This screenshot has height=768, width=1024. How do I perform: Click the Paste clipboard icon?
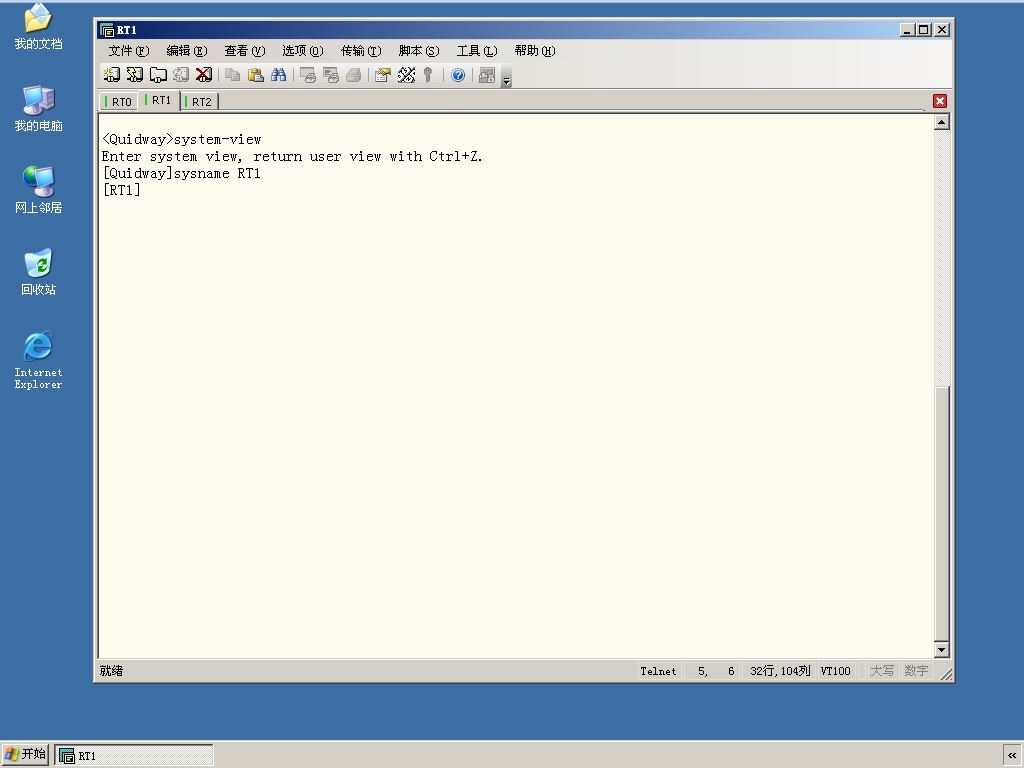(255, 75)
